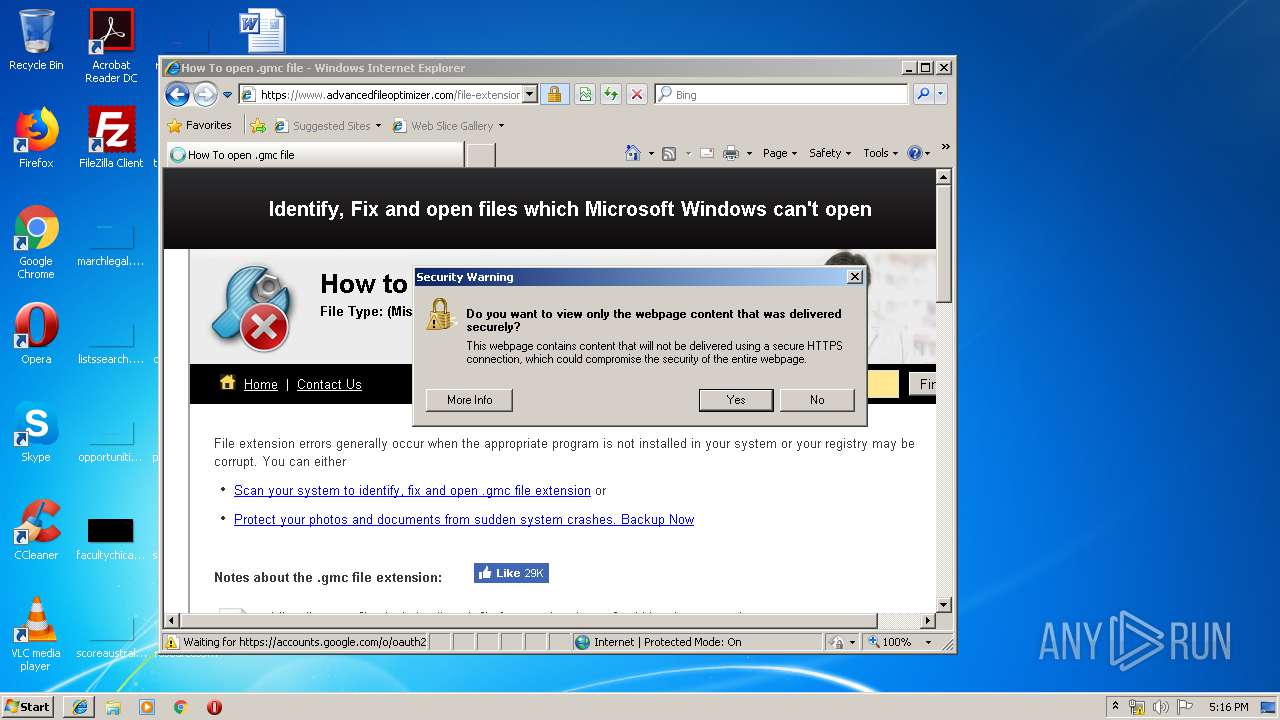Expand the address bar URL dropdown

tap(530, 95)
